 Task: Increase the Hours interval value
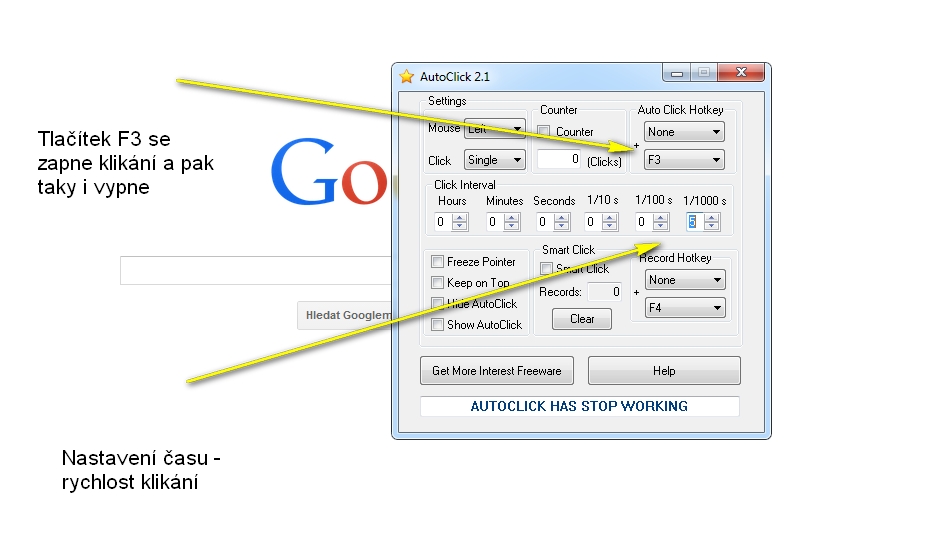(x=459, y=218)
